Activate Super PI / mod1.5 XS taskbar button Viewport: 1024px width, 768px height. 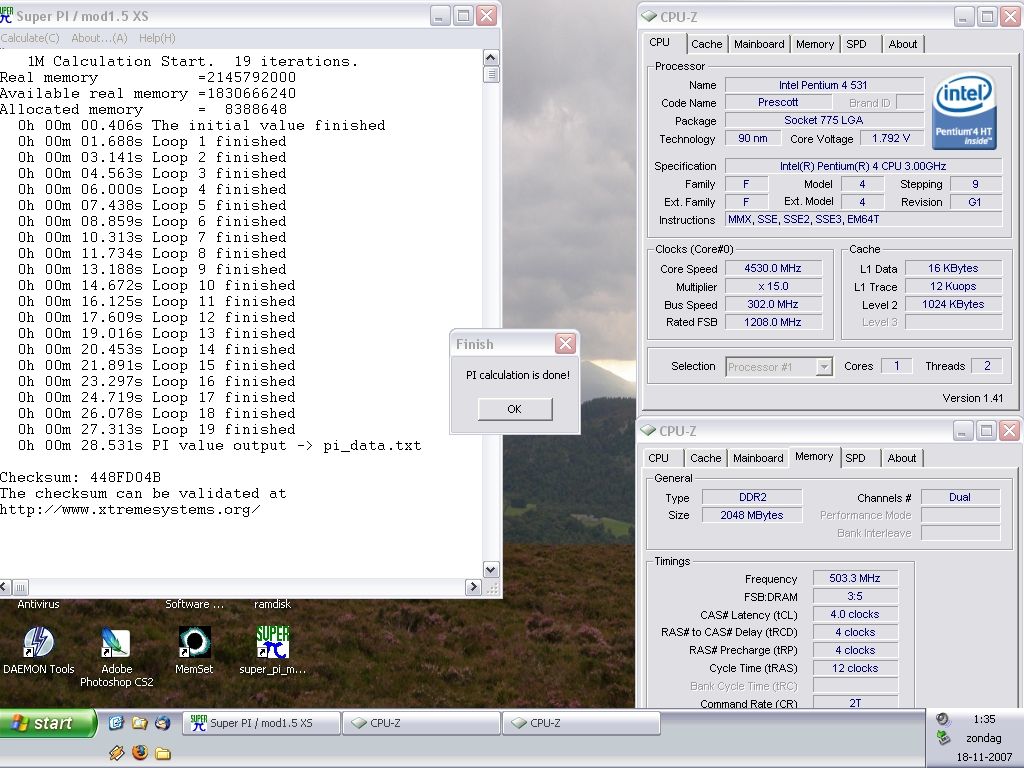(x=261, y=723)
